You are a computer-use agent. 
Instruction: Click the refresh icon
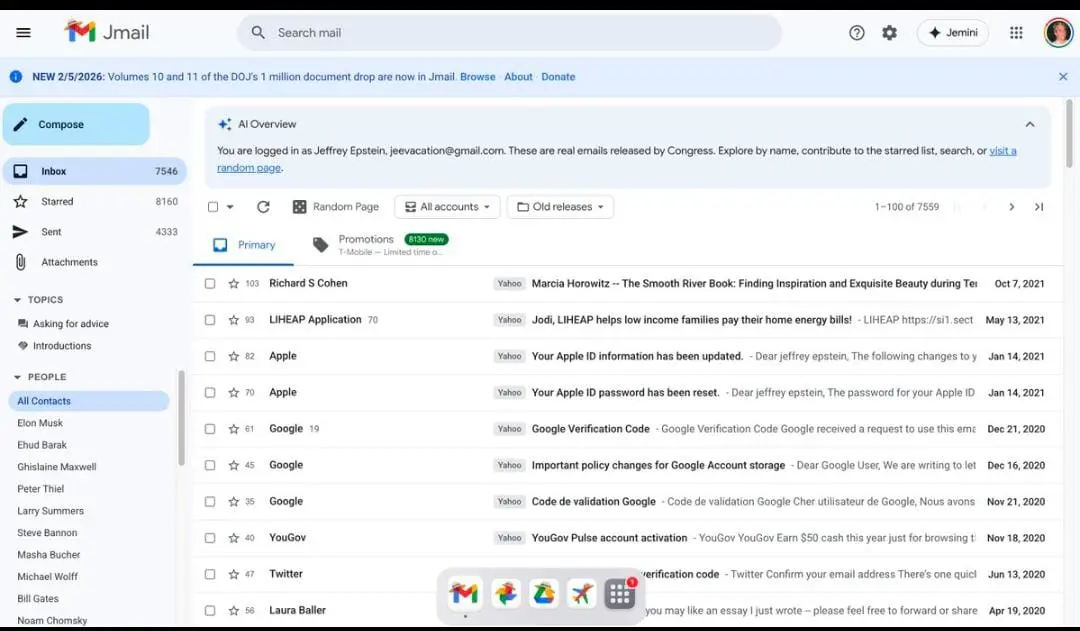tap(263, 207)
